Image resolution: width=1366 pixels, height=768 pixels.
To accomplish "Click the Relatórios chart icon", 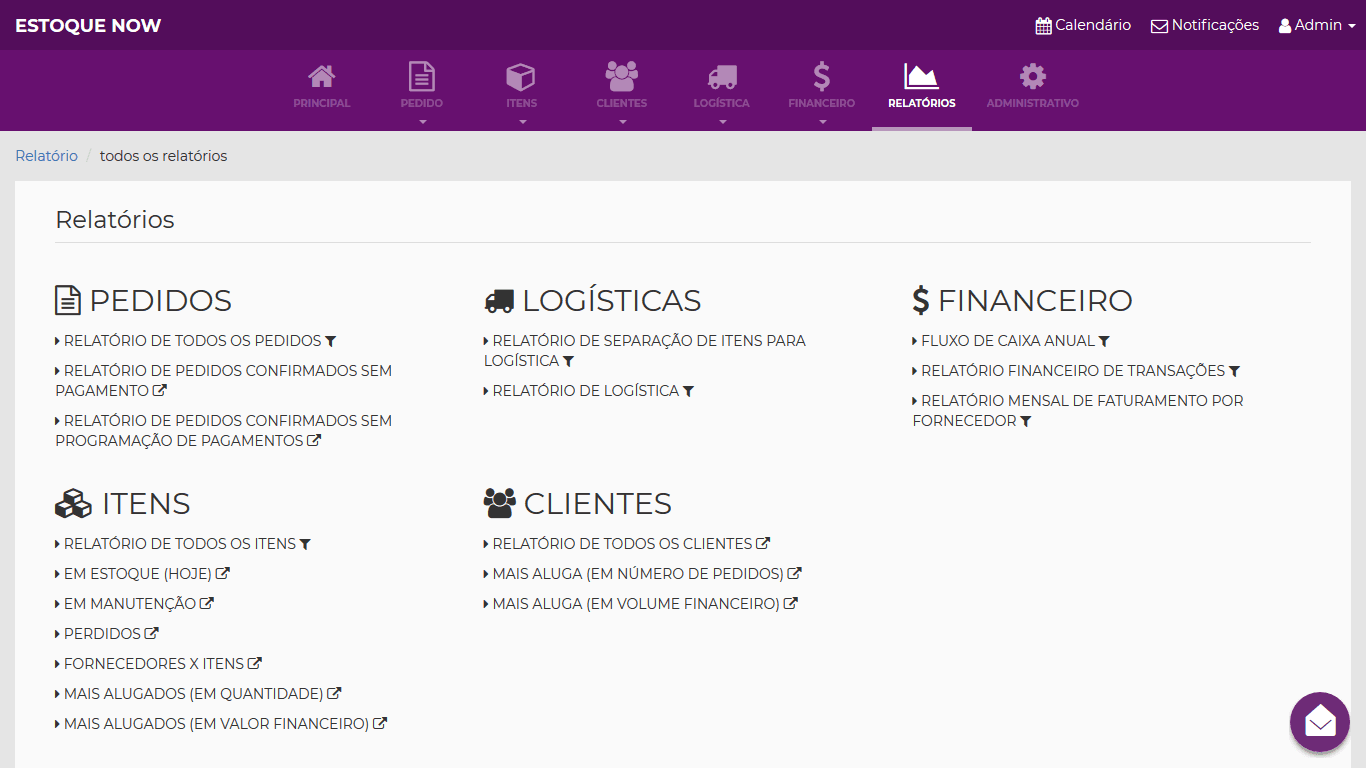I will click(921, 76).
